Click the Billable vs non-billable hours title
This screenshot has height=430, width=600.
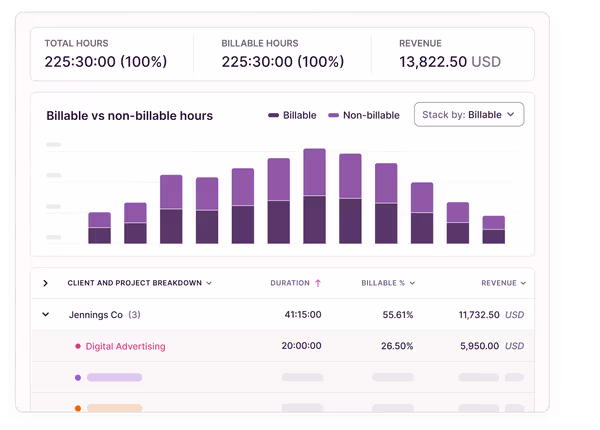[x=129, y=116]
